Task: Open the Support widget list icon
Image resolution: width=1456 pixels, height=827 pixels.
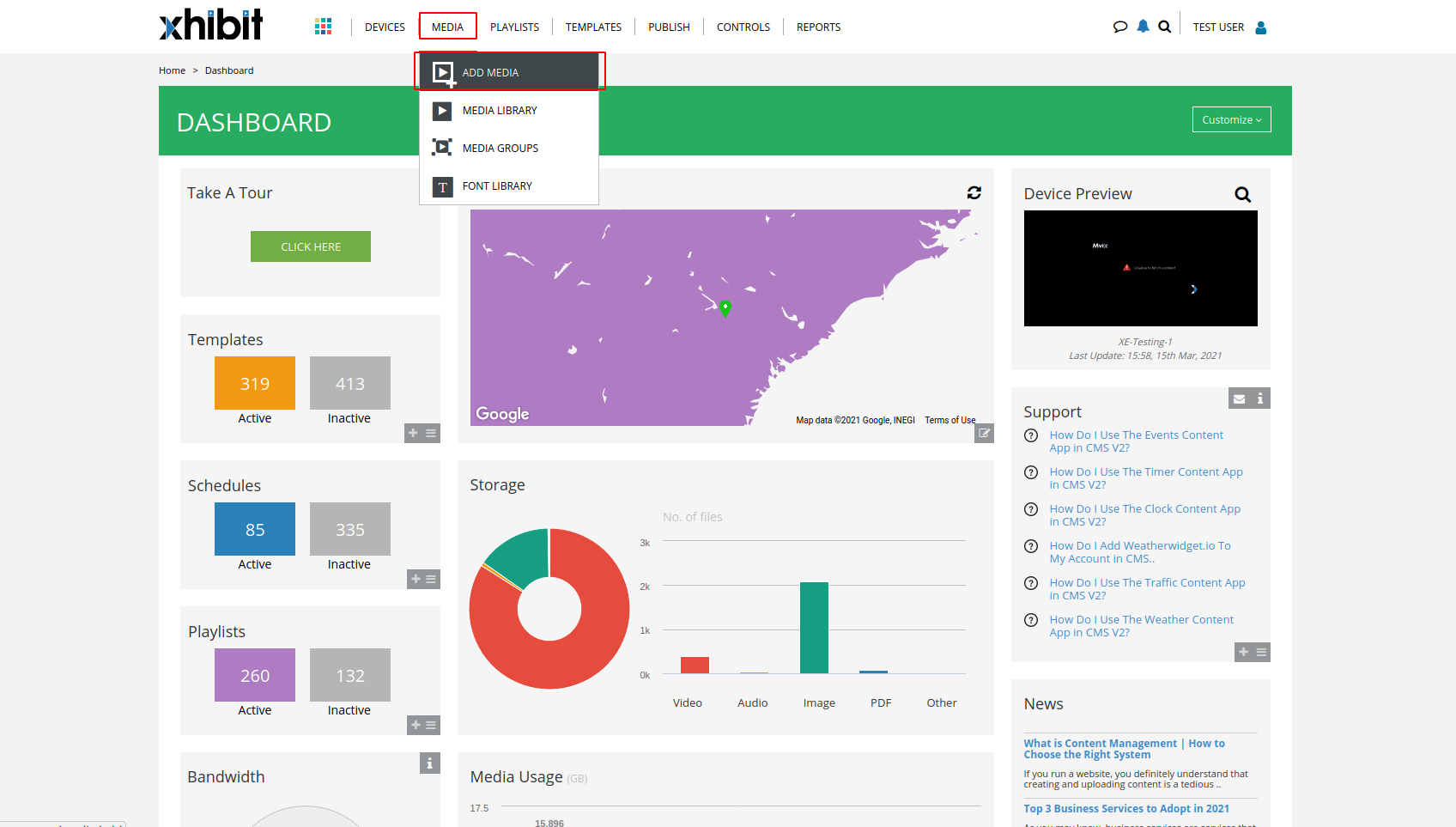Action: 1261,653
